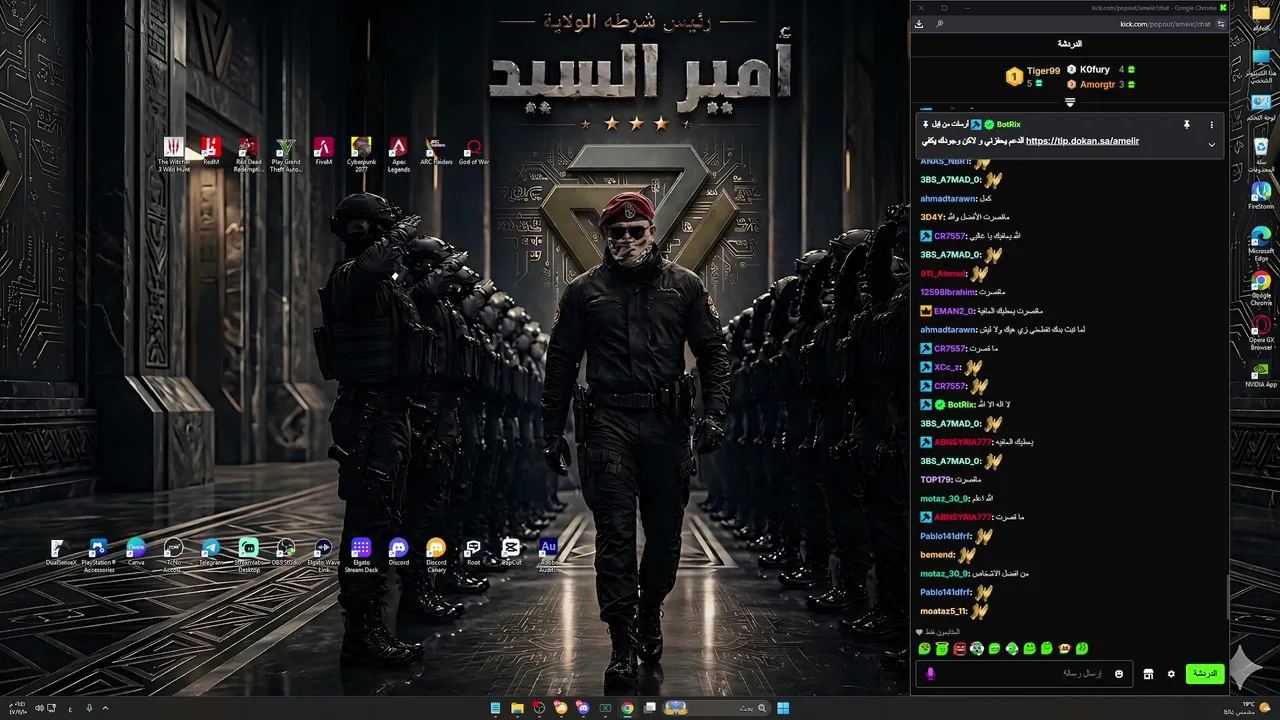Insert the first green emote in quick row
This screenshot has height=720, width=1280.
925,649
